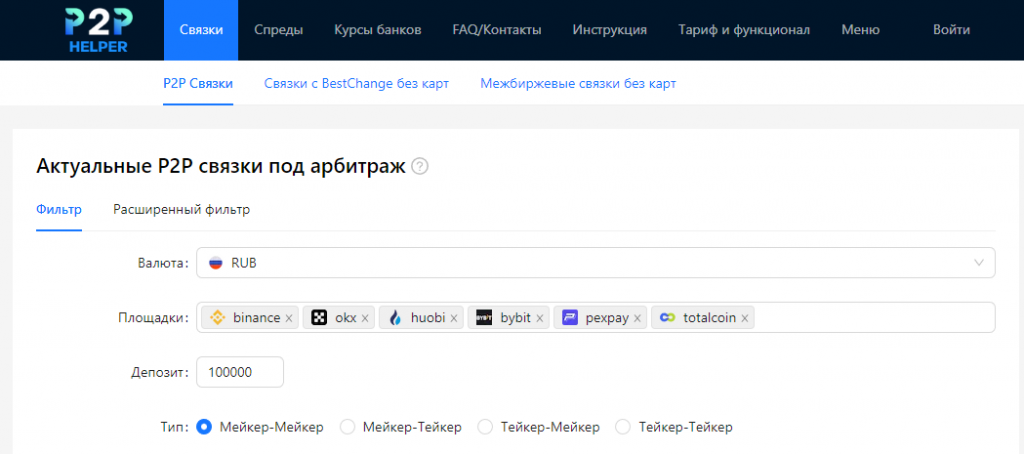Remove binance tag from platforms
Viewport: 1024px width, 454px height.
(289, 318)
